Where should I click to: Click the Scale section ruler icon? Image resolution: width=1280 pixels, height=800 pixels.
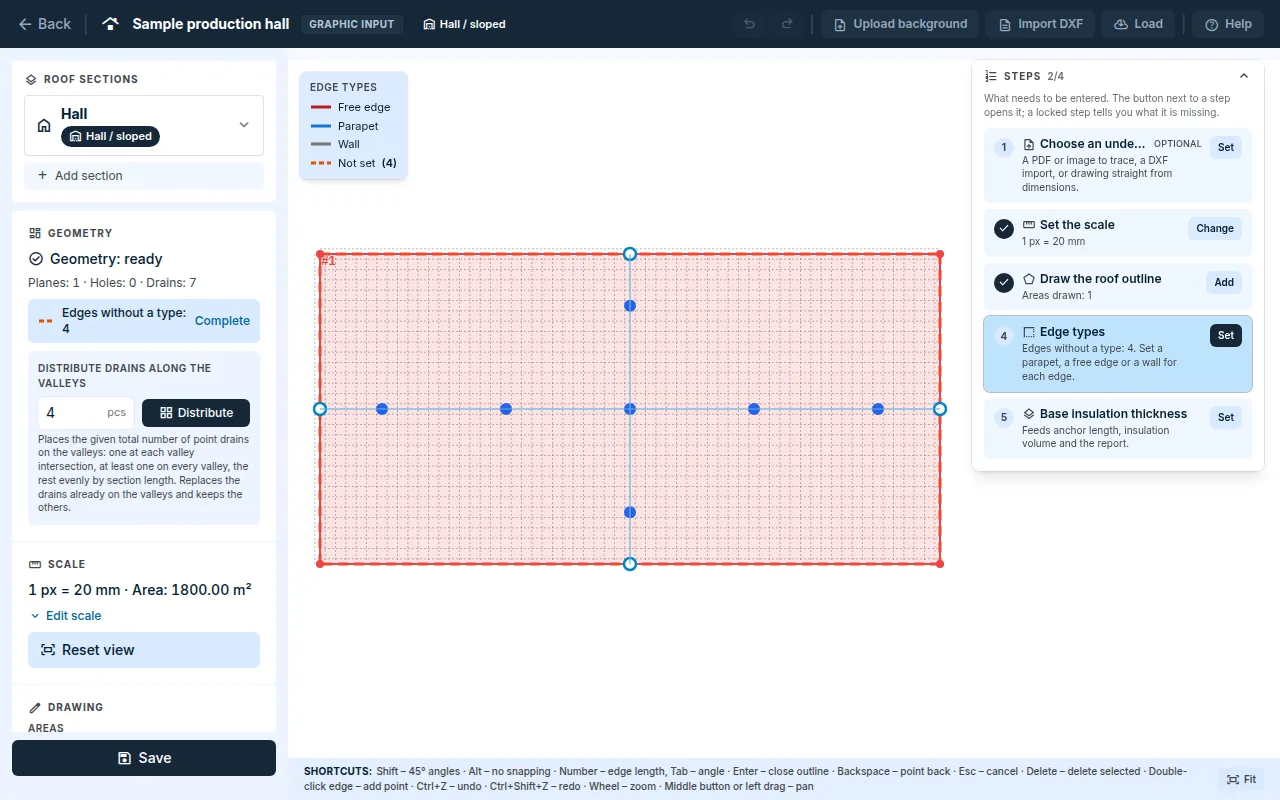35,564
